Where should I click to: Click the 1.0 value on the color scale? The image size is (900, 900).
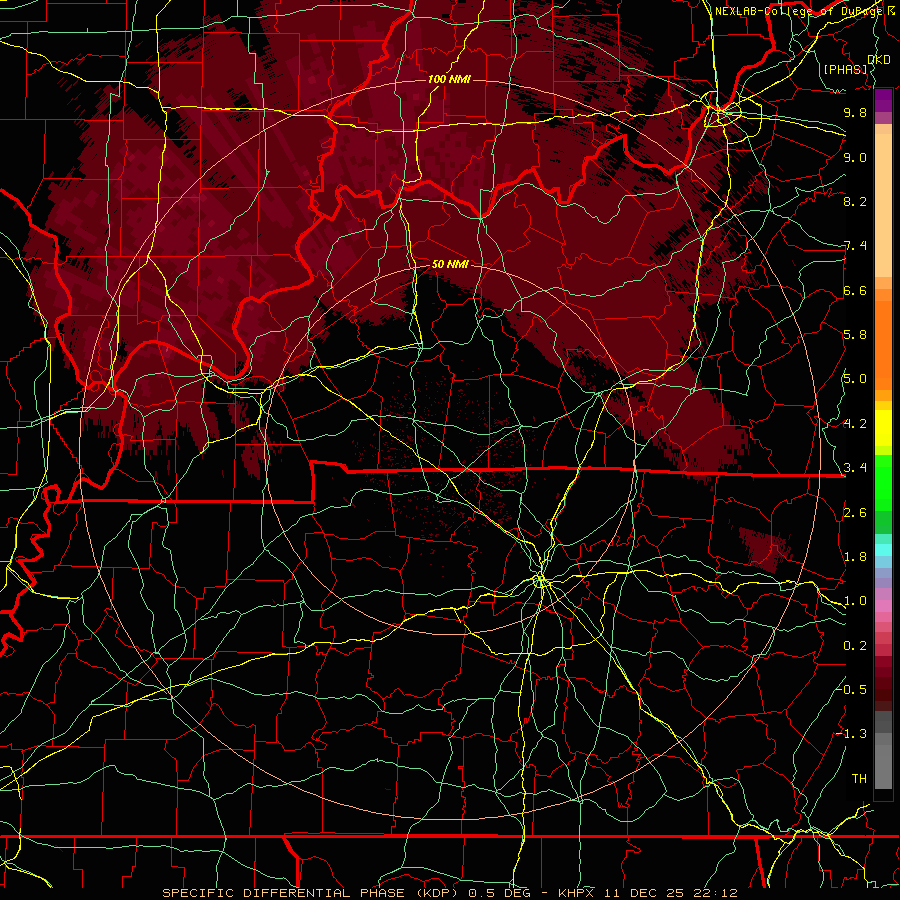pyautogui.click(x=855, y=601)
